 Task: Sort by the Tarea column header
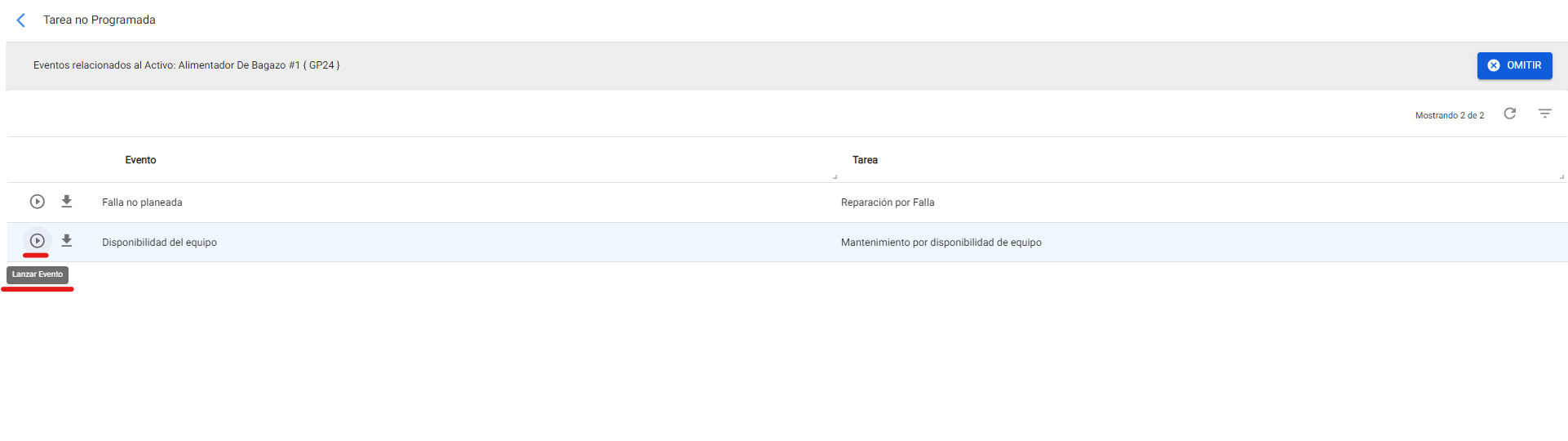865,160
